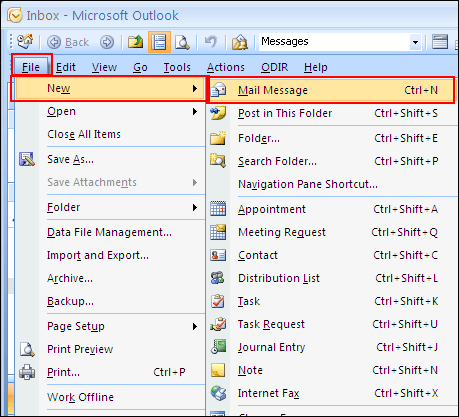
Task: Toggle the Reading Pane icon
Action: point(159,42)
